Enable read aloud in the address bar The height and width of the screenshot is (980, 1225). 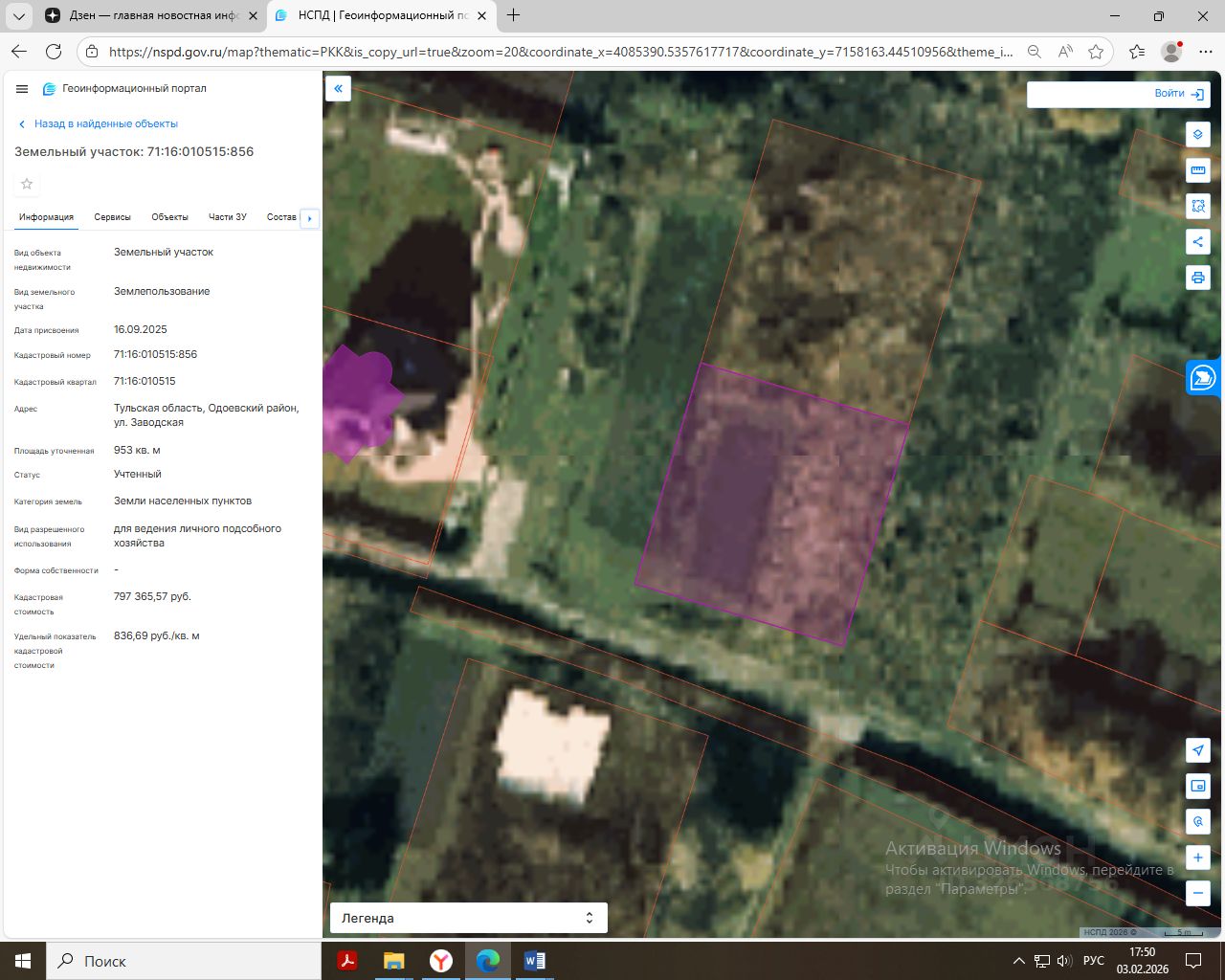tap(1065, 52)
